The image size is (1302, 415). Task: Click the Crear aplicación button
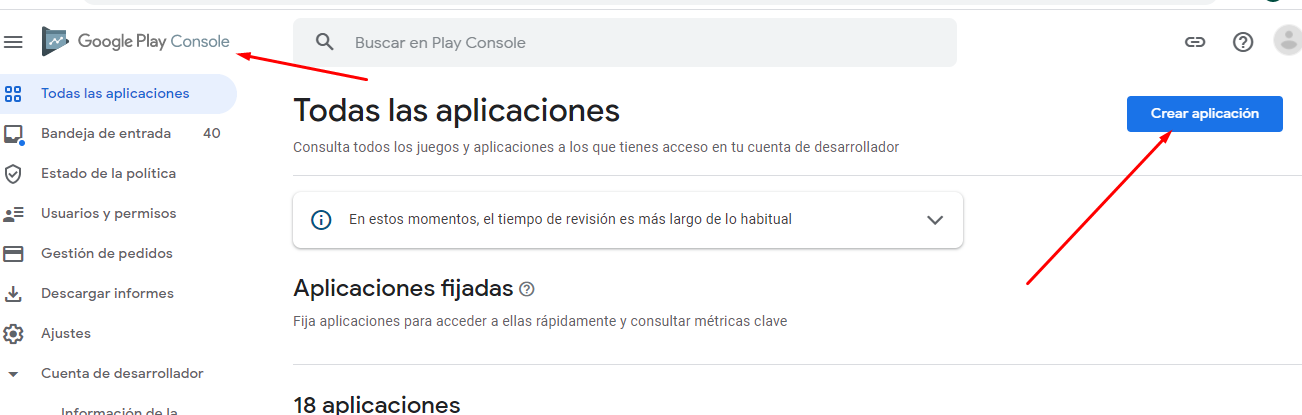tap(1204, 114)
